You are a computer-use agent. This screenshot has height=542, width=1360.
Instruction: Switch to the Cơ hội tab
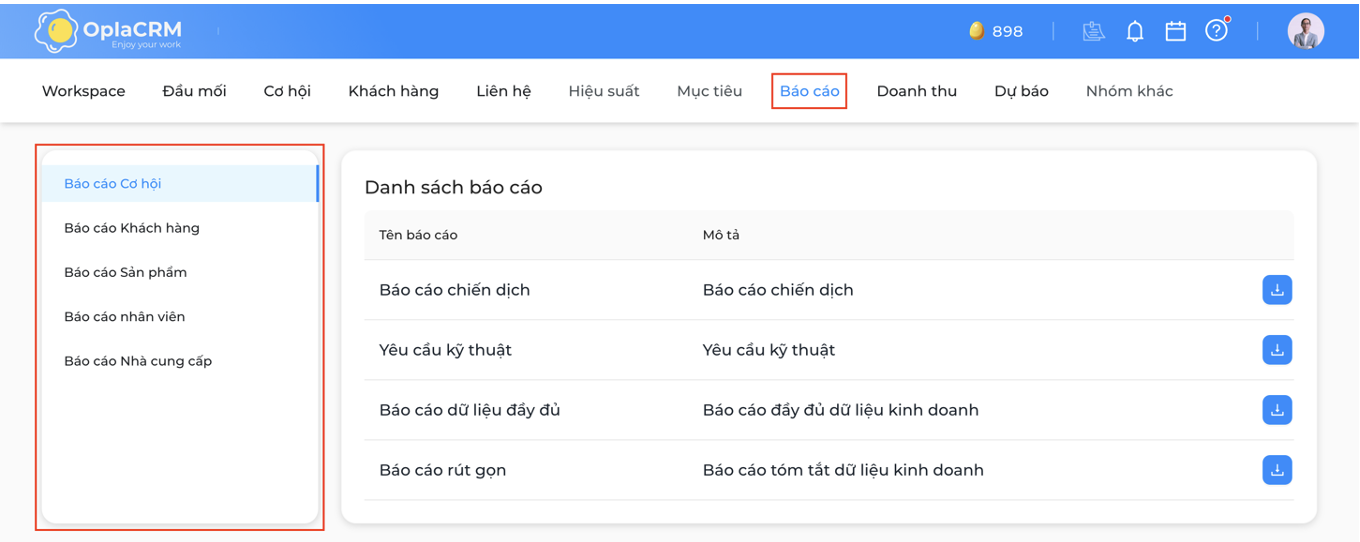pyautogui.click(x=287, y=91)
